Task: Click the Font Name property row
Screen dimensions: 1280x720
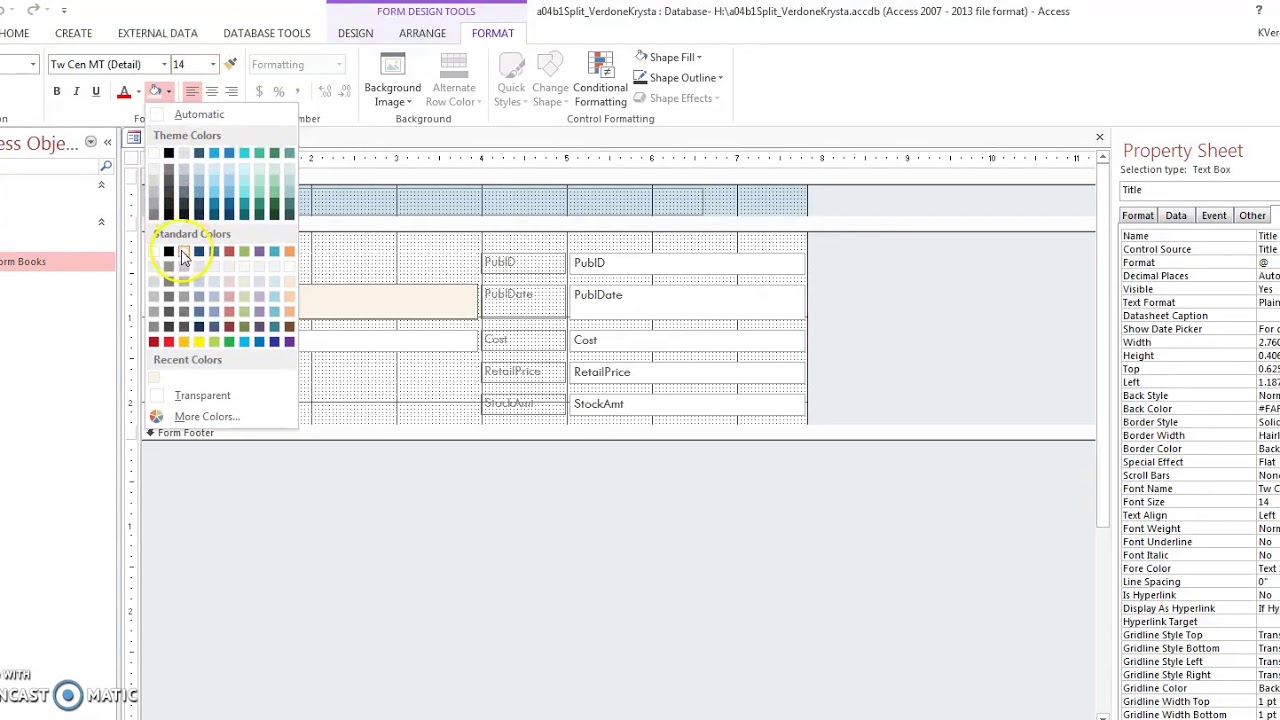Action: [1200, 489]
